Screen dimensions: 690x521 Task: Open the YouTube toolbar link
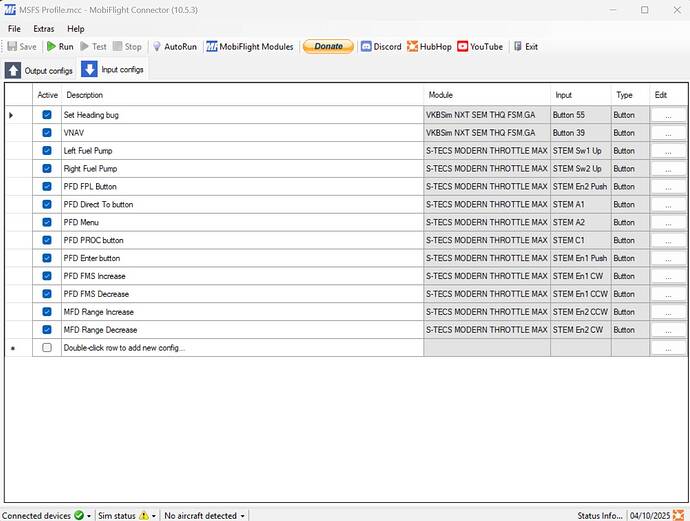pos(463,47)
